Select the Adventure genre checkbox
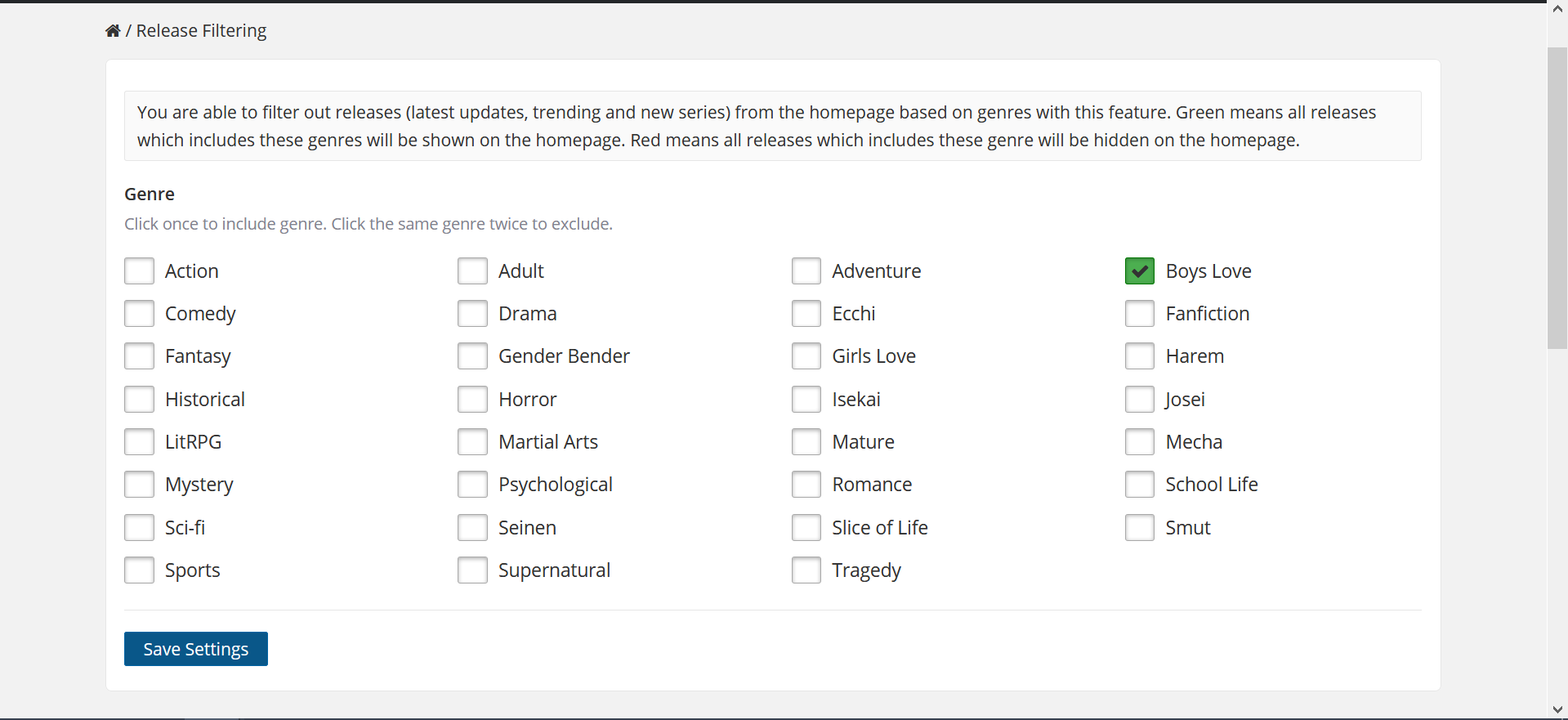 tap(806, 271)
